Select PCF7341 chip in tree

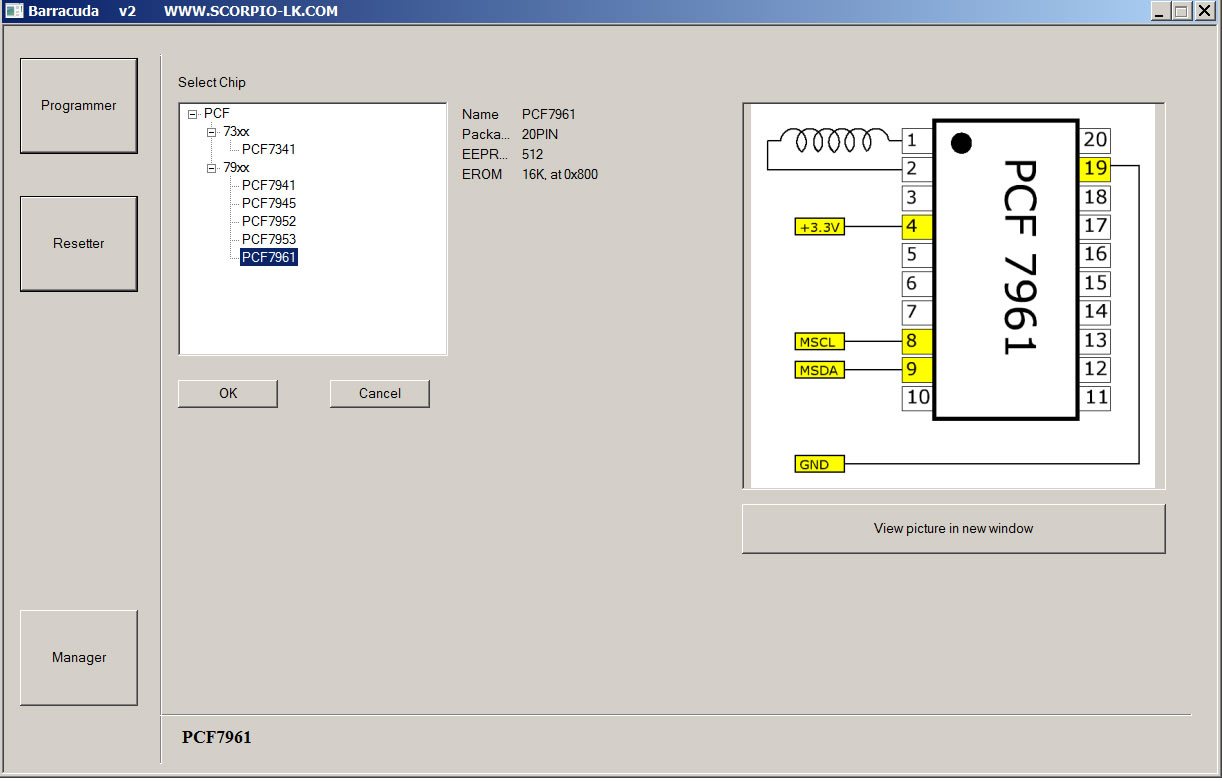268,150
